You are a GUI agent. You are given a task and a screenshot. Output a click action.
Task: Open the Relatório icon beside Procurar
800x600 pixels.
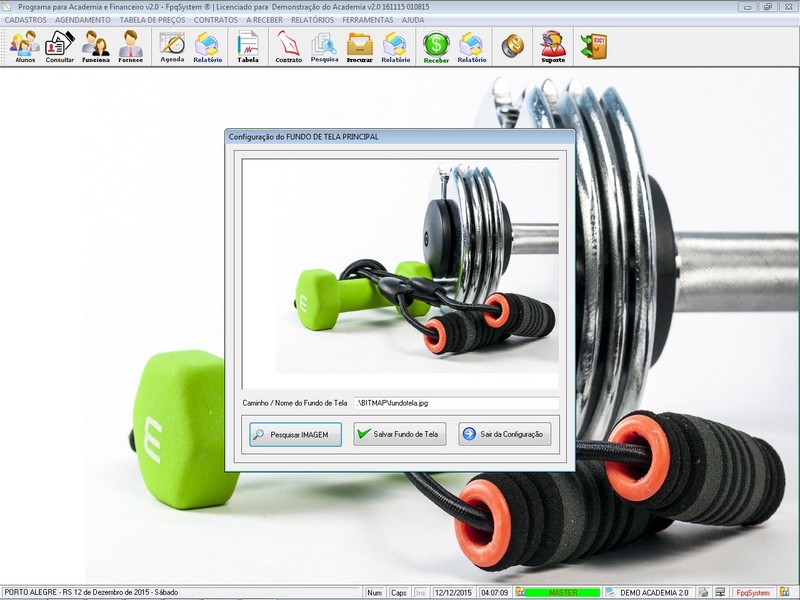[x=395, y=47]
